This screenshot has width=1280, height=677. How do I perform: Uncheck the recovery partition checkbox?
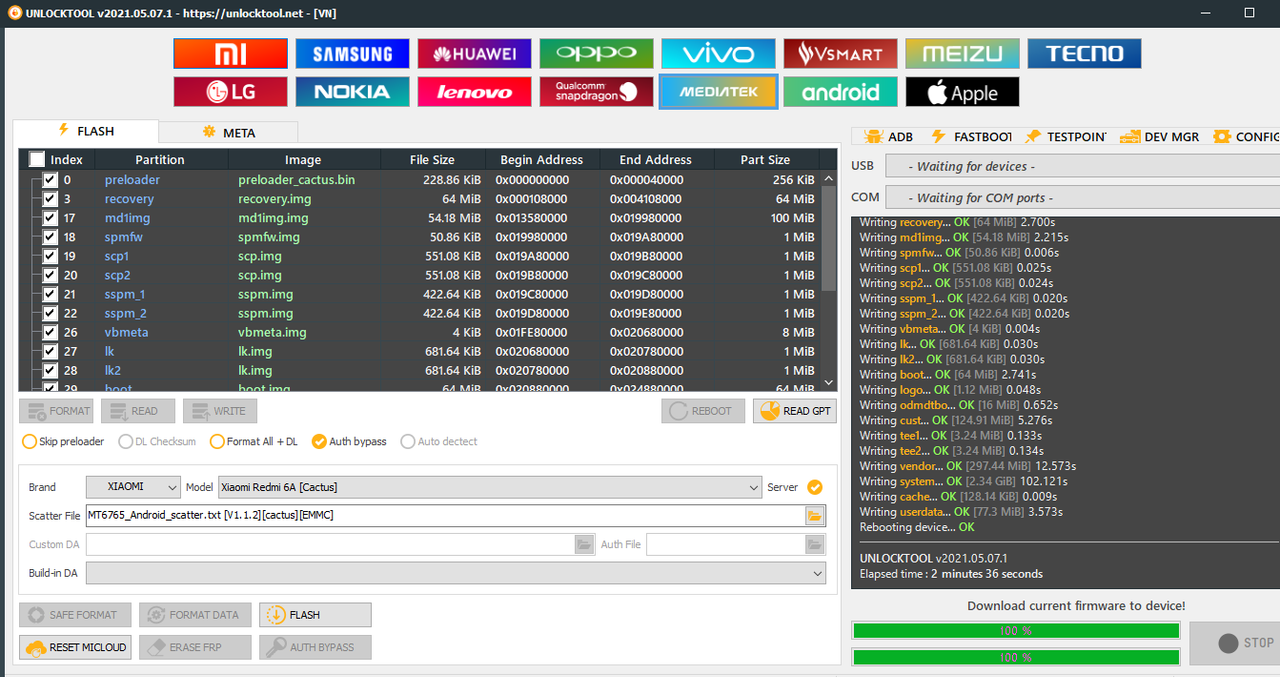pyautogui.click(x=50, y=199)
